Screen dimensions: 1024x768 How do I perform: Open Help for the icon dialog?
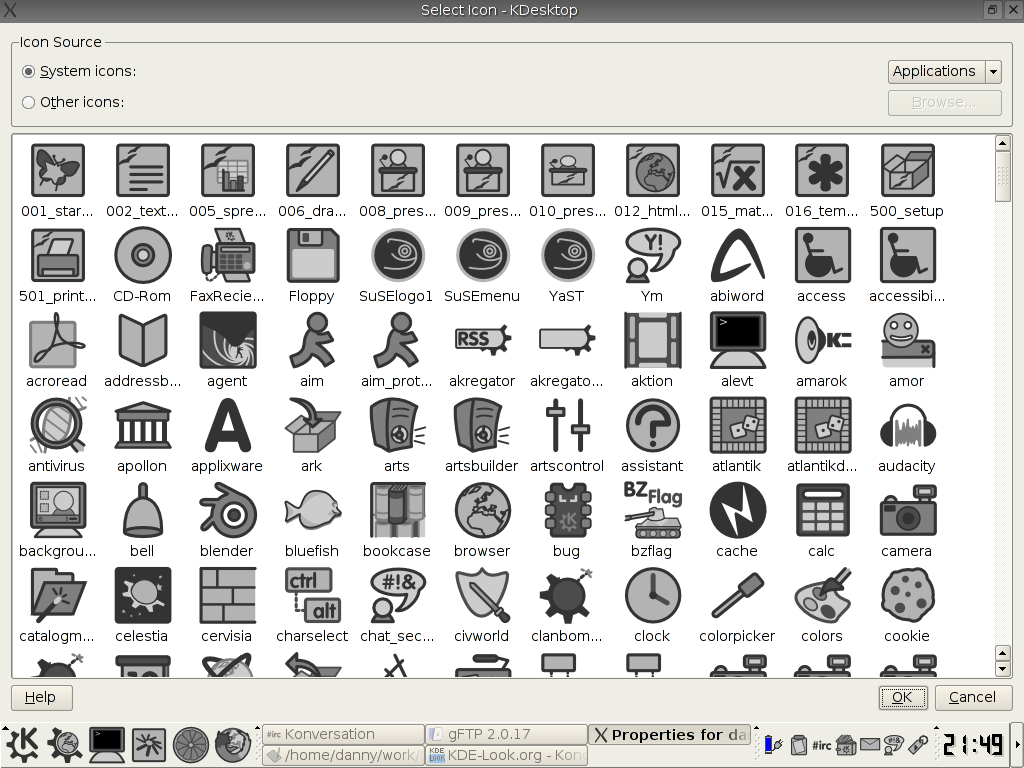[40, 697]
